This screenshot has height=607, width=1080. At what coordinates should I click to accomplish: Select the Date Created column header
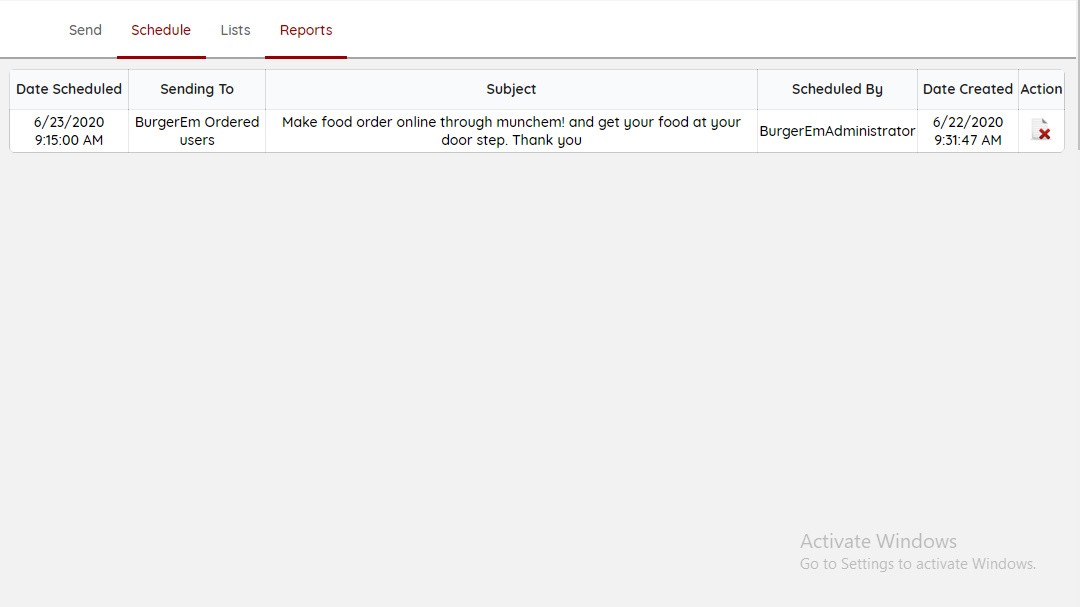(967, 89)
